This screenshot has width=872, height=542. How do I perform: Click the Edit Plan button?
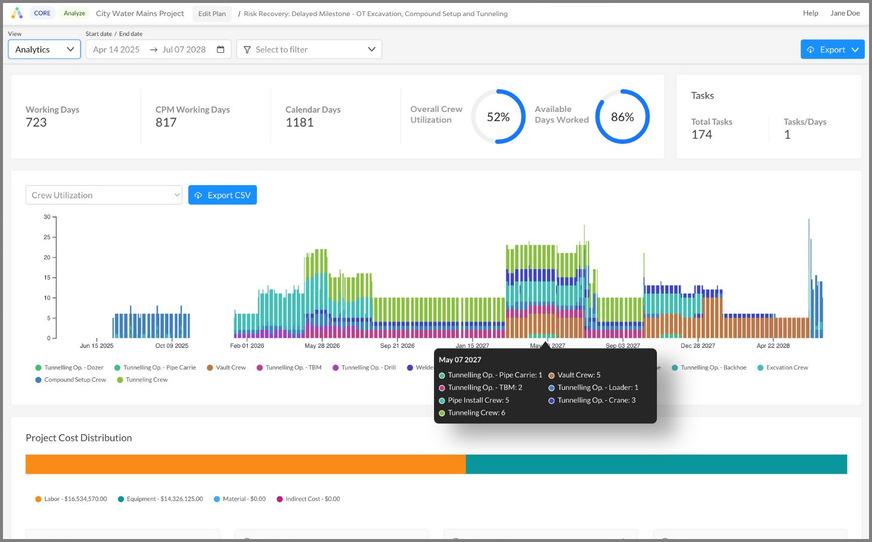212,13
